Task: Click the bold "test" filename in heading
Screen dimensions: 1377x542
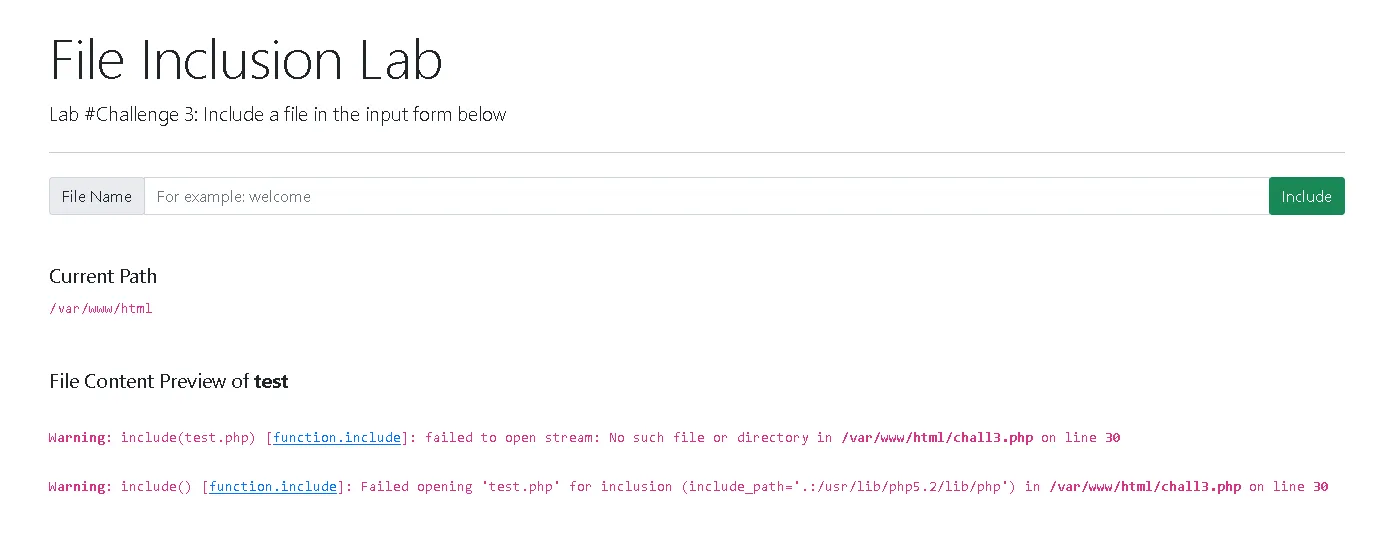Action: 271,382
